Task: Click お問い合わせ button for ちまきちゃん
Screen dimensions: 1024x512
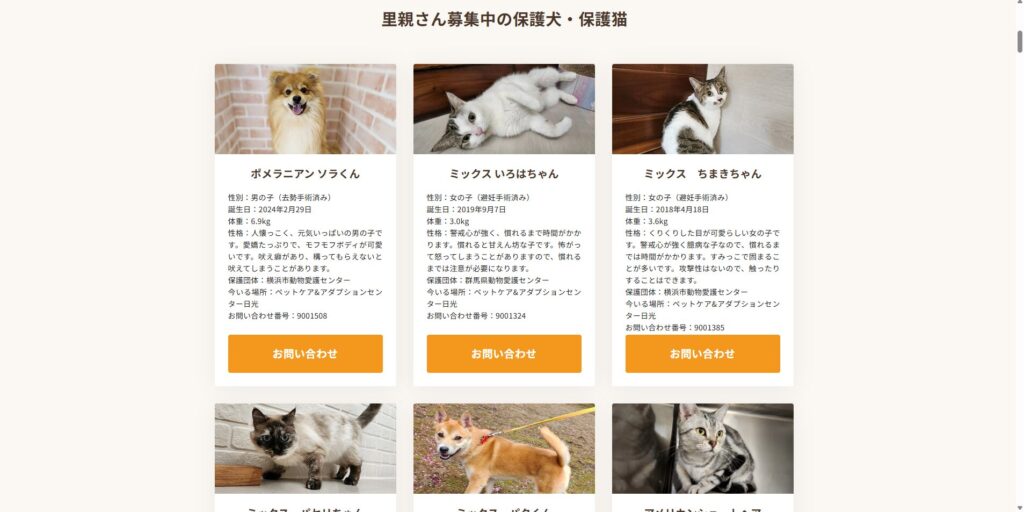Action: pyautogui.click(x=703, y=354)
